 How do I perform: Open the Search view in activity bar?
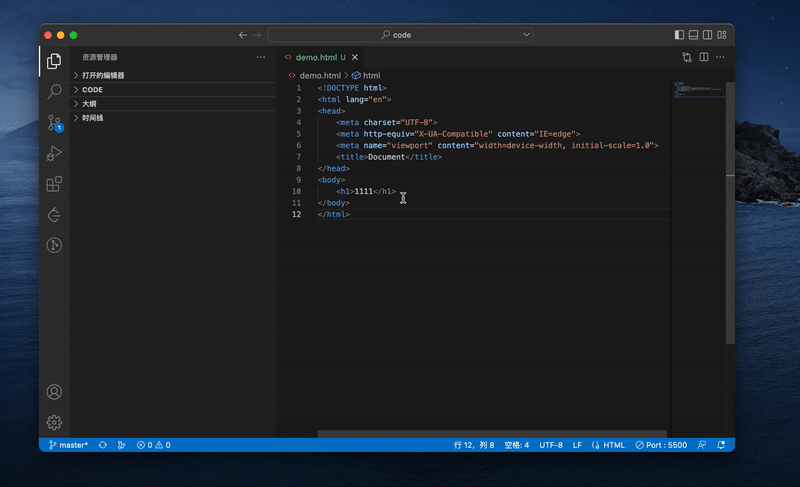54,92
